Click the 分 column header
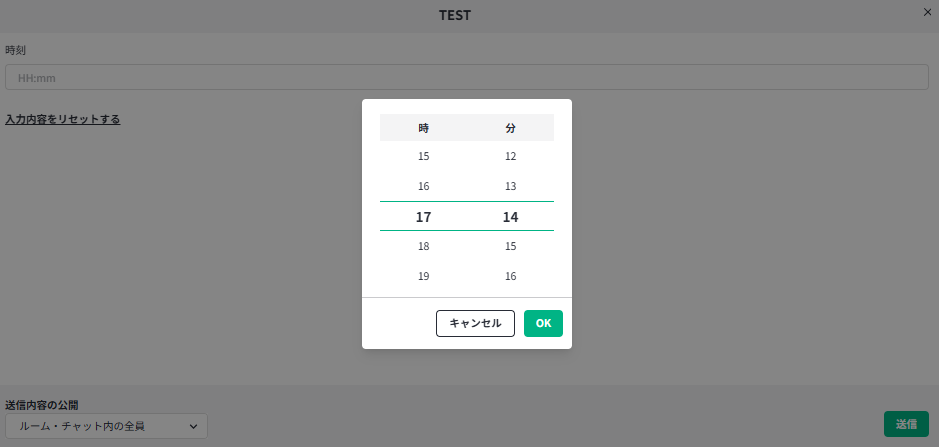Screen dimensions: 939x447 pos(510,128)
